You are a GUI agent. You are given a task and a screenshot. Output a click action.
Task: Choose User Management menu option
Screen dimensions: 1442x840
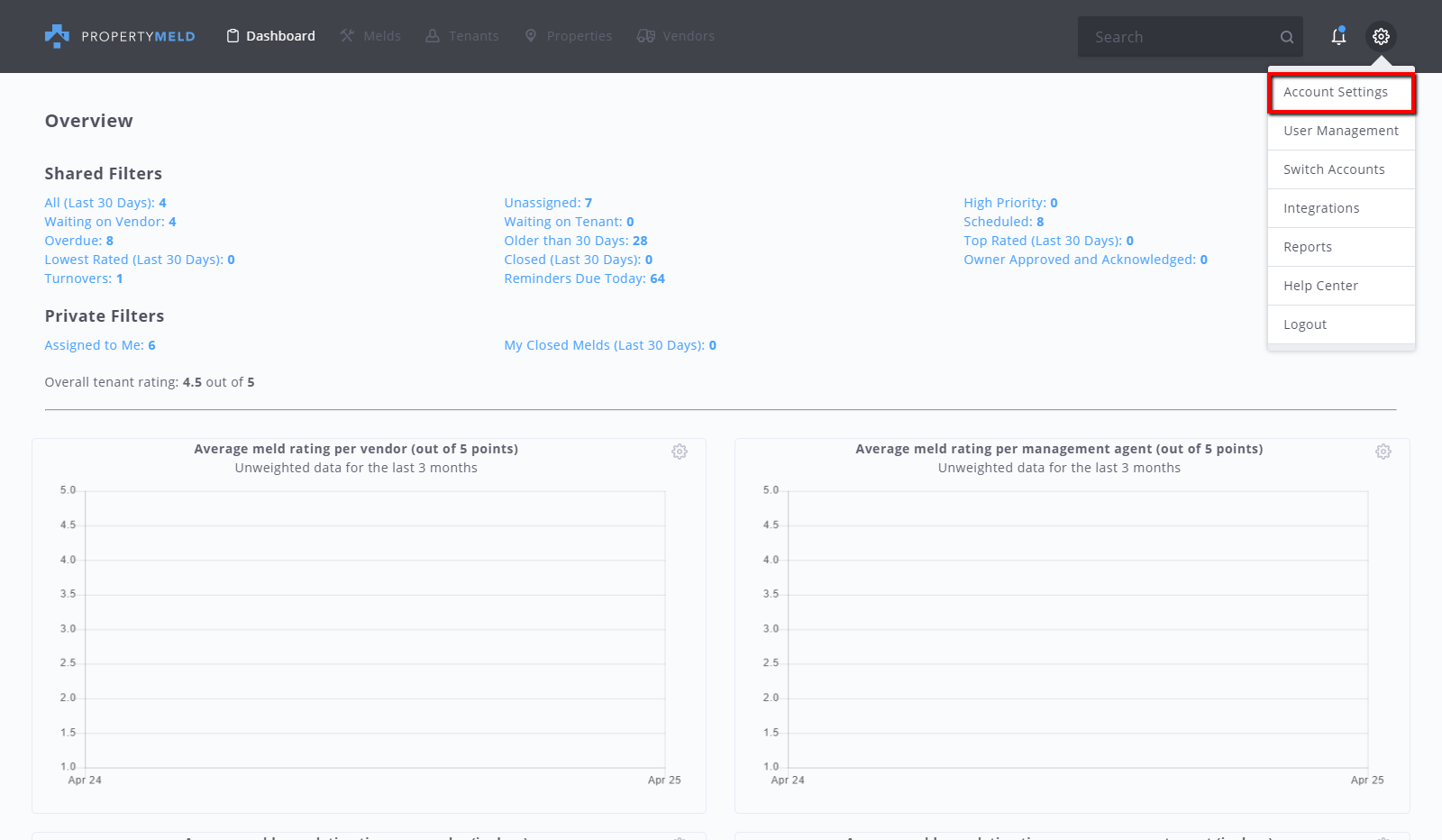(1340, 131)
